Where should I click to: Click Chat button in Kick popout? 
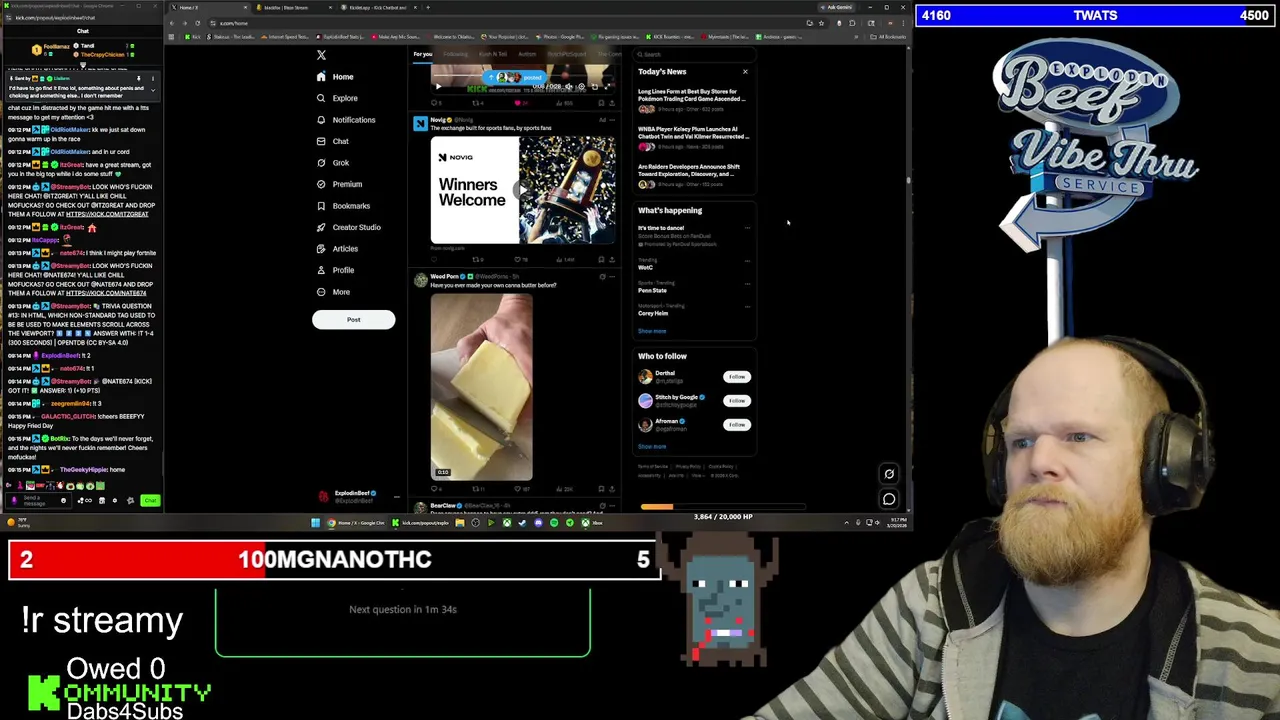click(x=150, y=500)
